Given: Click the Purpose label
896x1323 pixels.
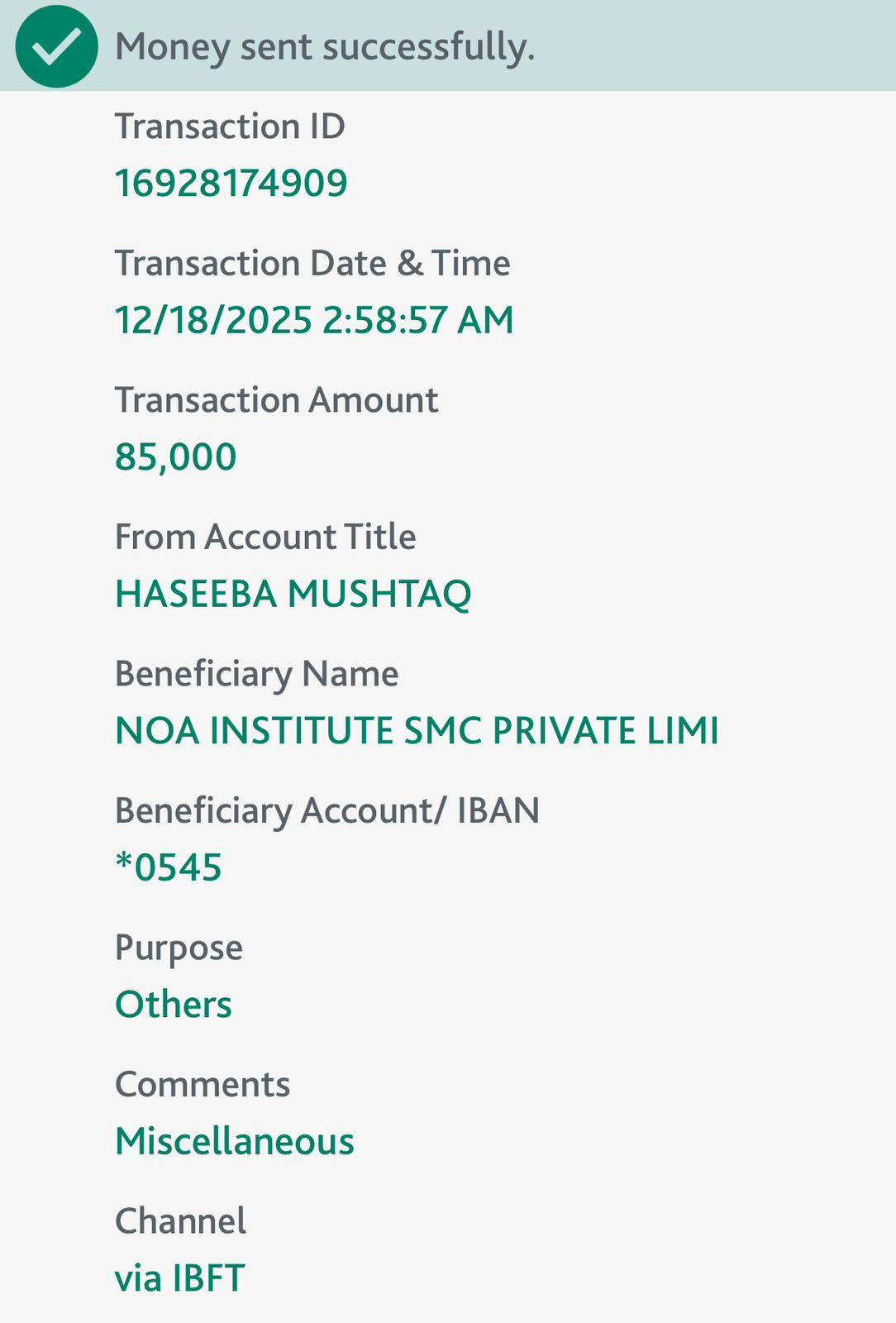Looking at the screenshot, I should pyautogui.click(x=179, y=948).
